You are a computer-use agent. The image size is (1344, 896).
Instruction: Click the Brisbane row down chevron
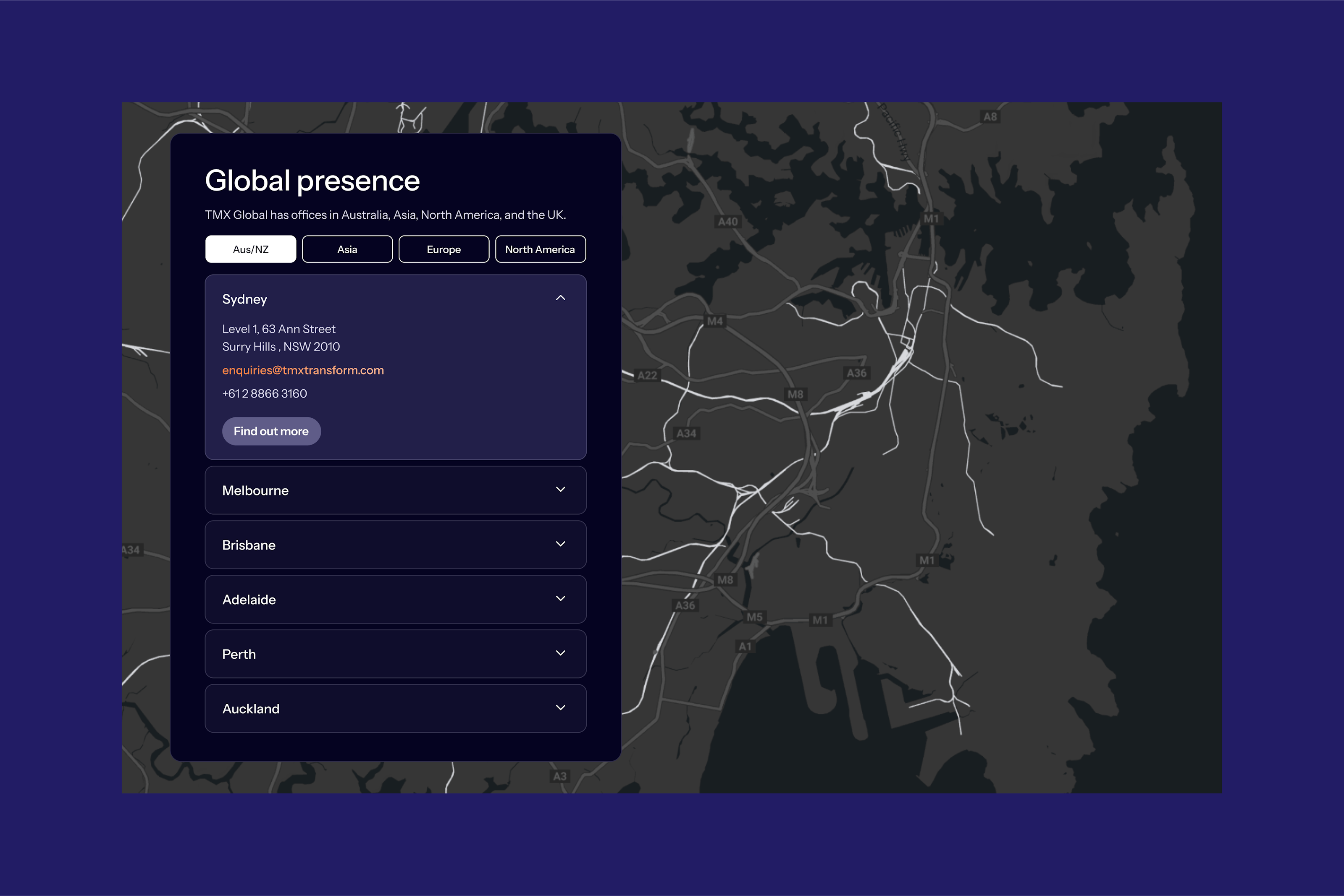(560, 544)
